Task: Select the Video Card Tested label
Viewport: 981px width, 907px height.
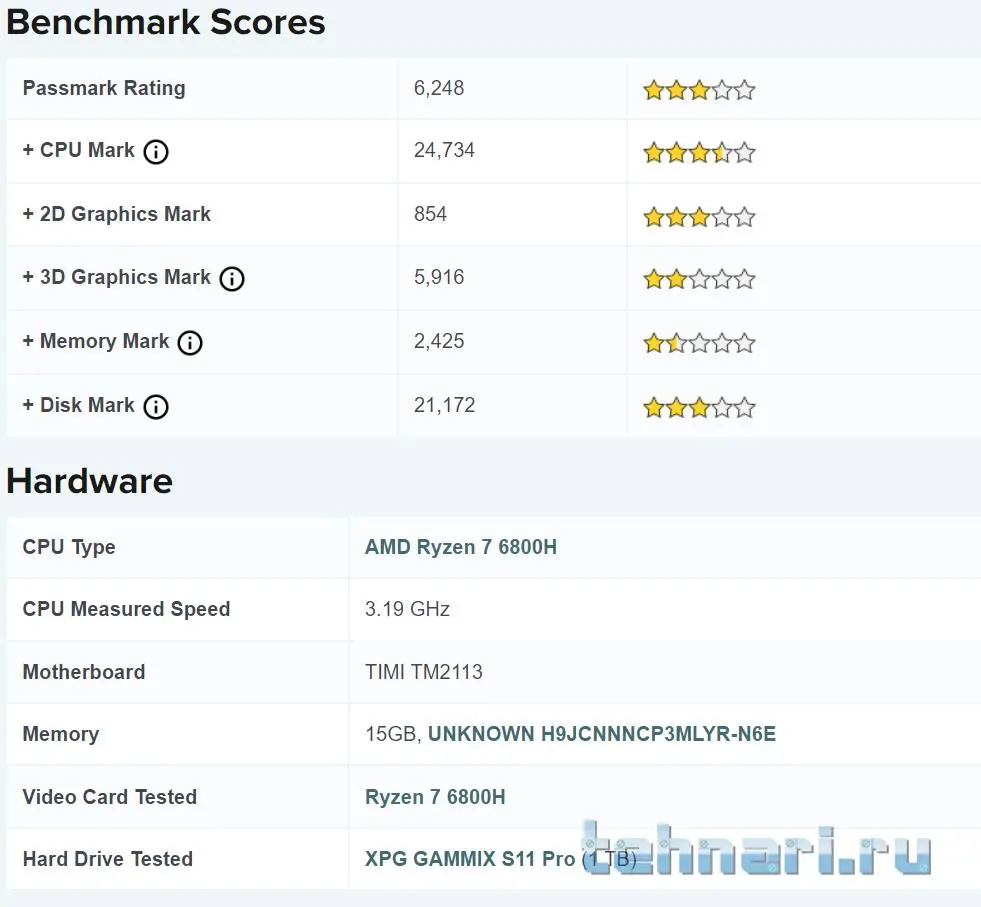Action: (109, 796)
